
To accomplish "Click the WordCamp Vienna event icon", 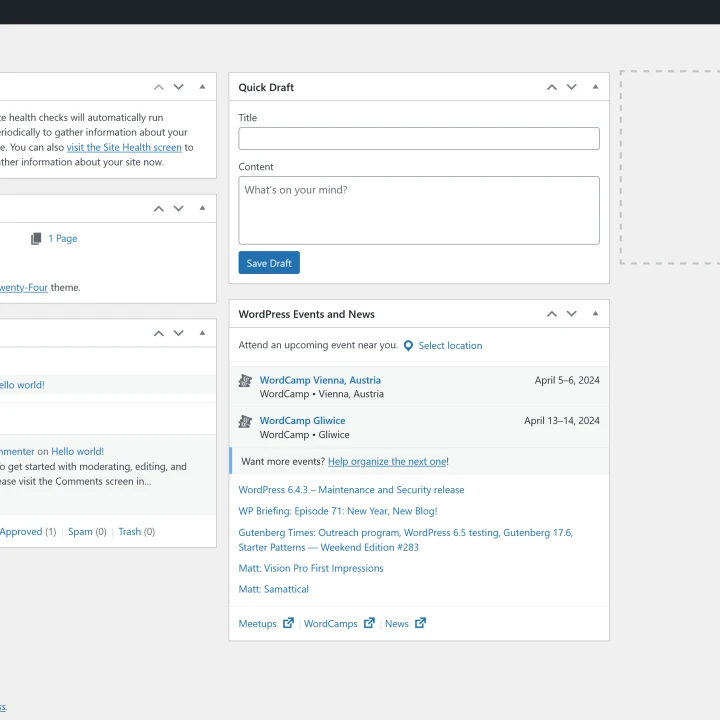I will click(x=245, y=381).
